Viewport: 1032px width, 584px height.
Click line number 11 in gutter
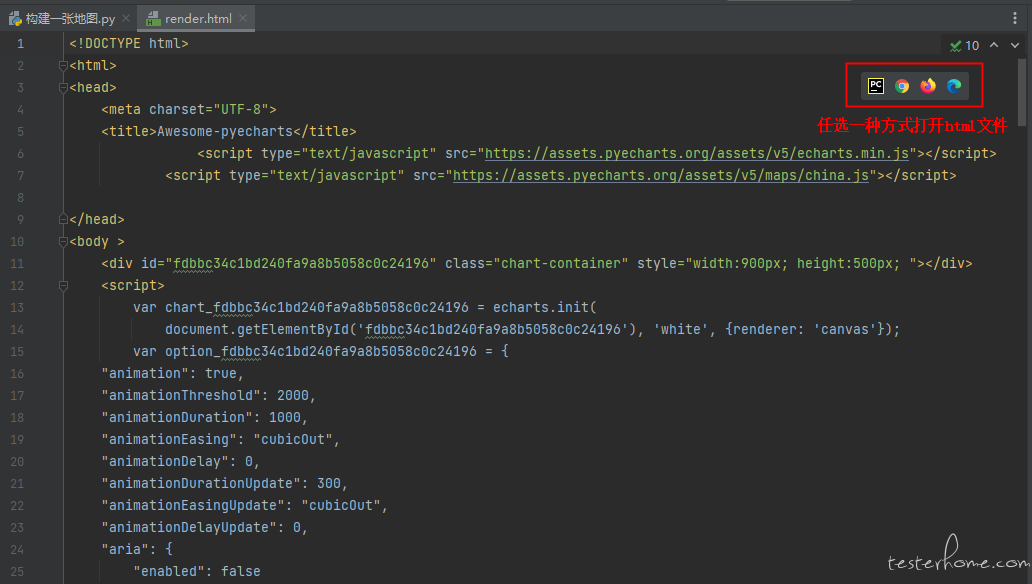pos(17,263)
